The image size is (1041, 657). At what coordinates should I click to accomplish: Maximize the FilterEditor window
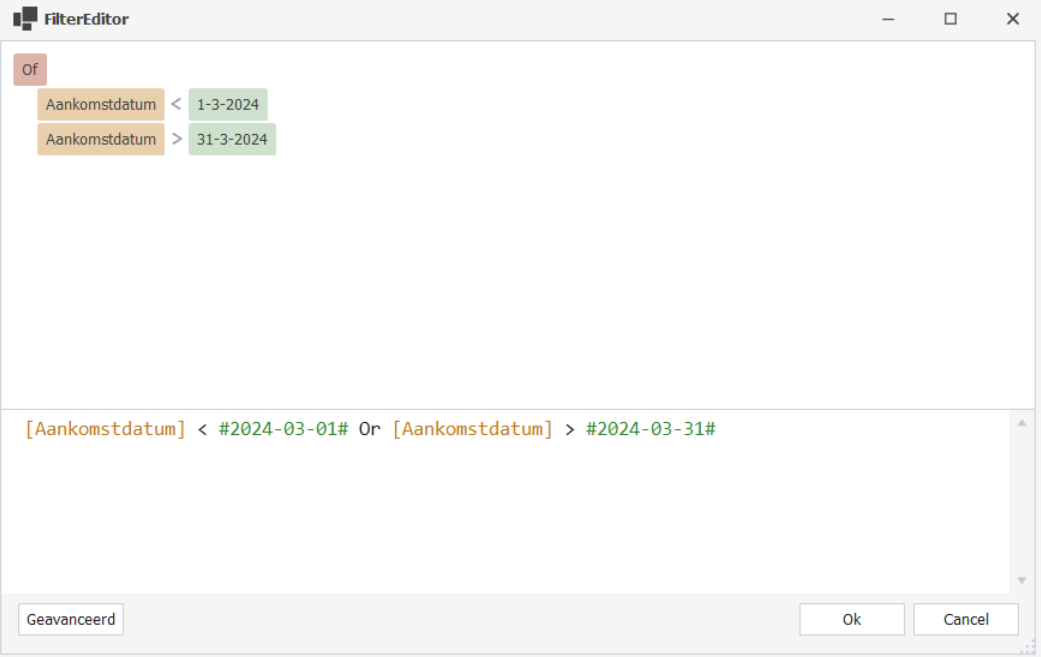tap(951, 19)
